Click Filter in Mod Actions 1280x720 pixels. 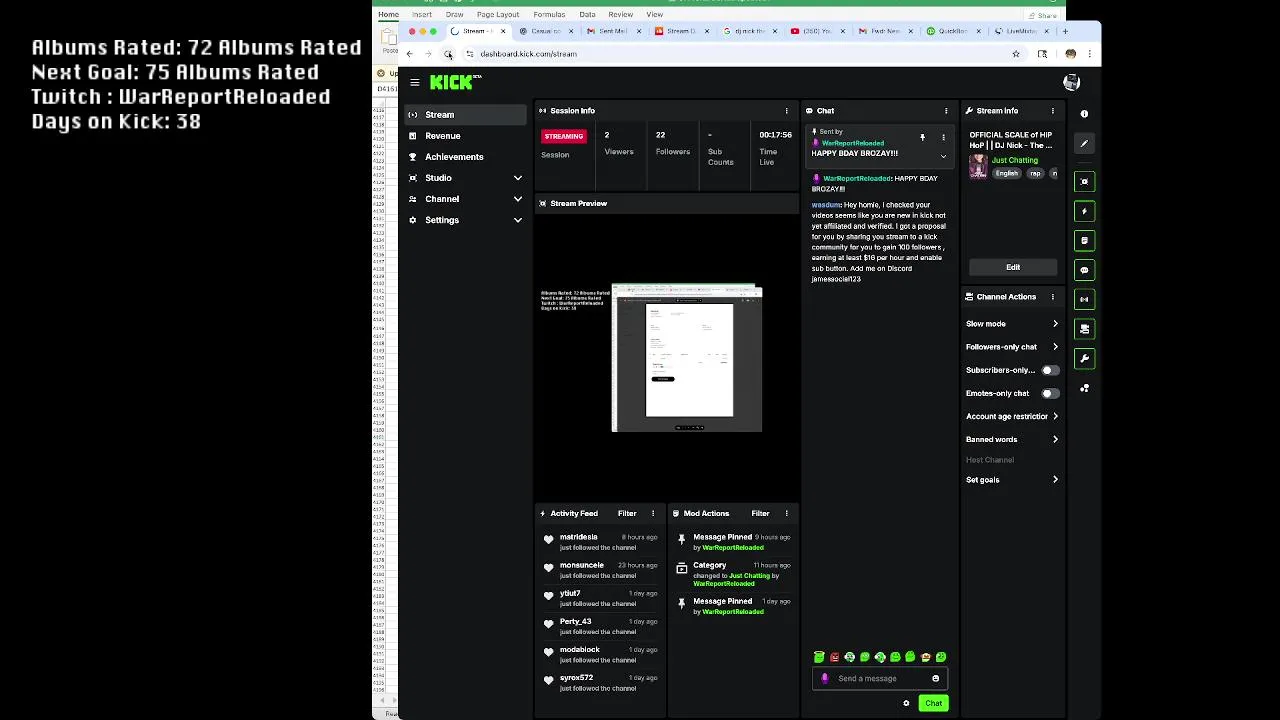coord(760,514)
